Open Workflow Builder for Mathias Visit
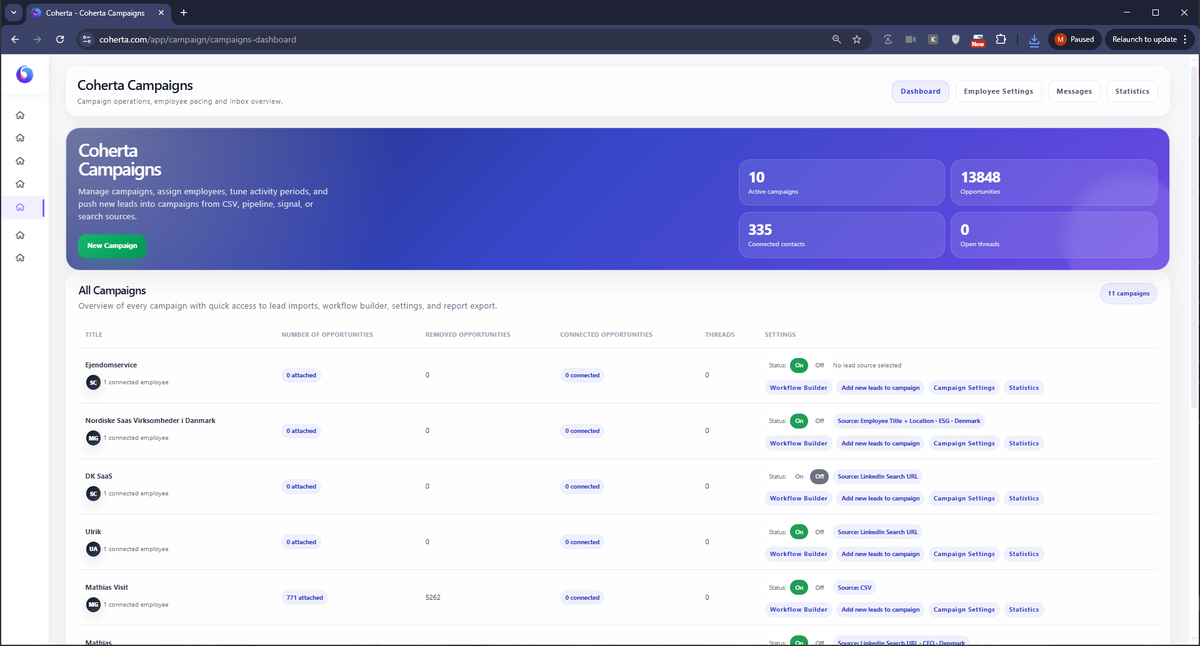Screen dimensions: 1200x646 coord(799,609)
